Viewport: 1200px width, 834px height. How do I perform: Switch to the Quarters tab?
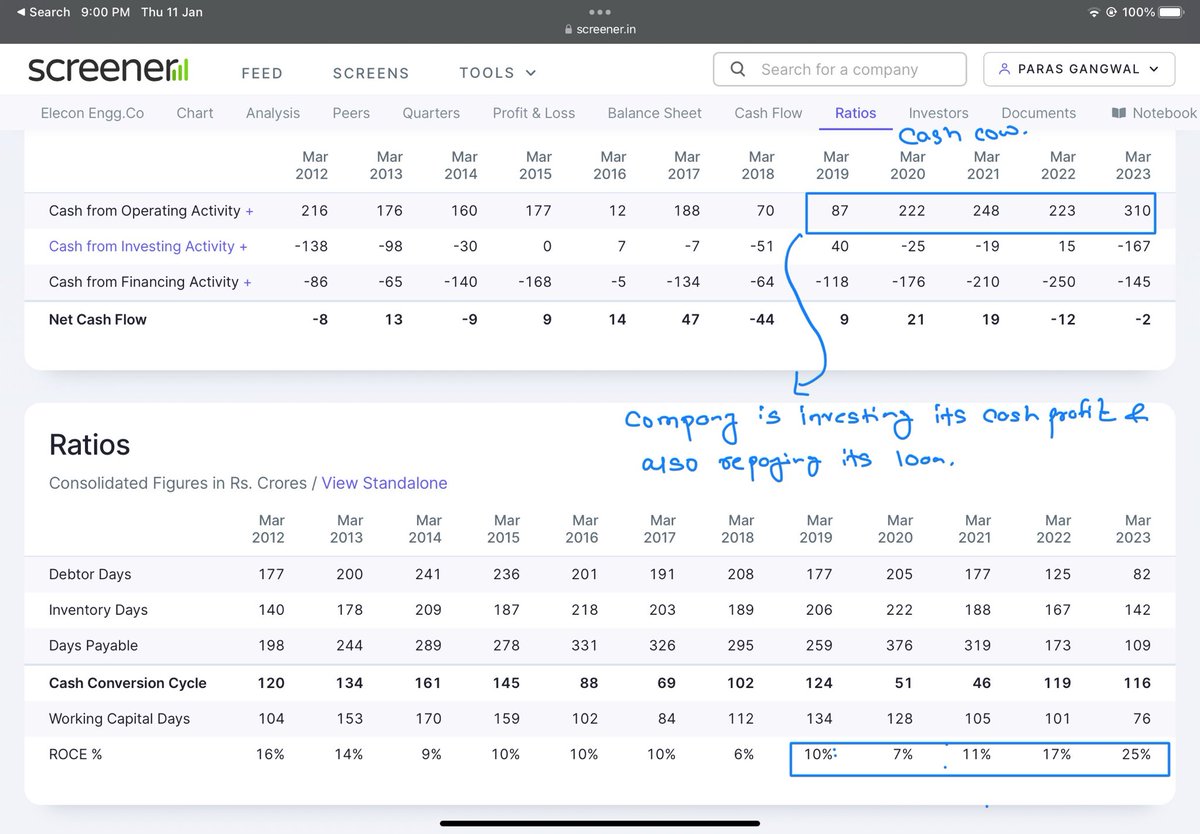(x=431, y=113)
